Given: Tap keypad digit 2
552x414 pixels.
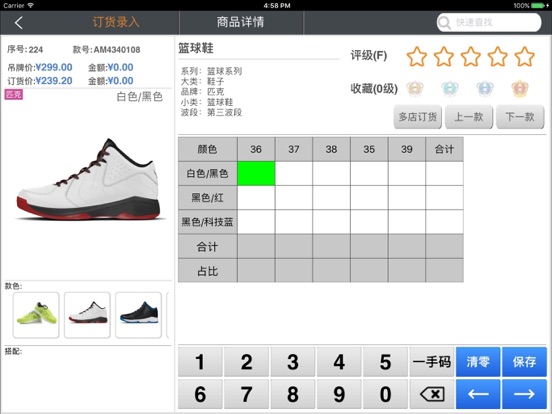Looking at the screenshot, I should pyautogui.click(x=246, y=362).
